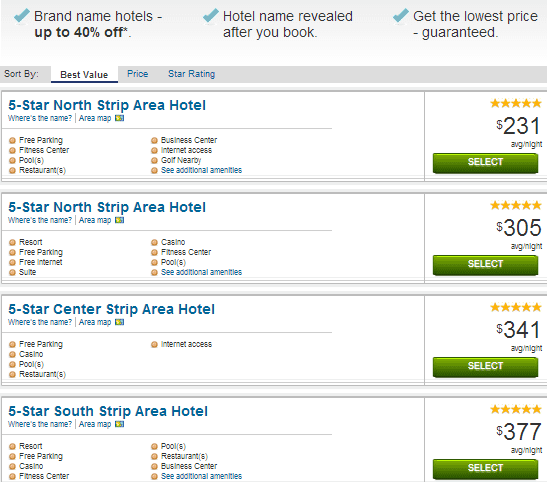The width and height of the screenshot is (547, 482).
Task: Select the $305 North Strip hotel
Action: tap(485, 265)
